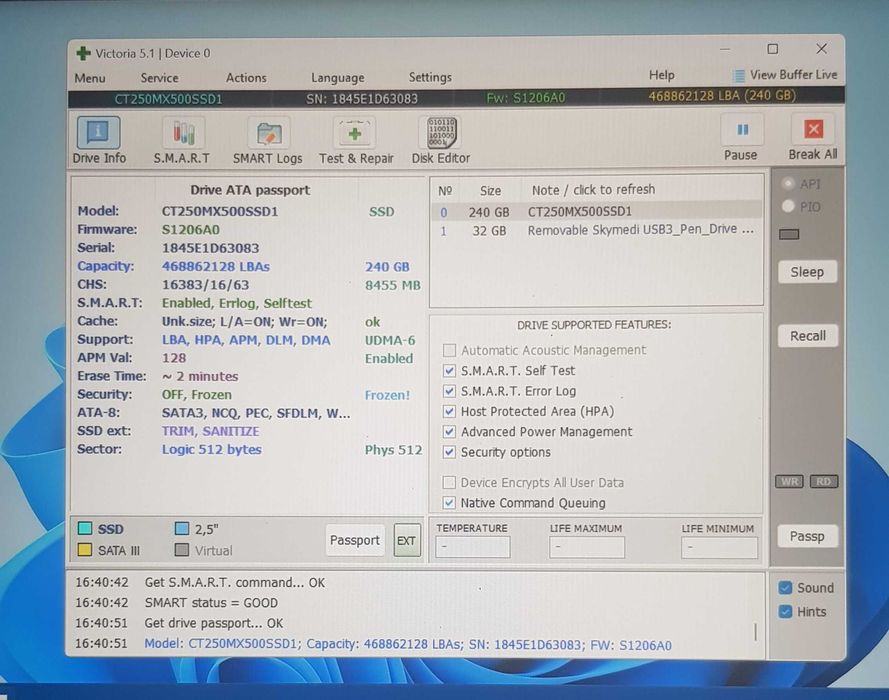
Task: Open the Help menu
Action: click(662, 75)
